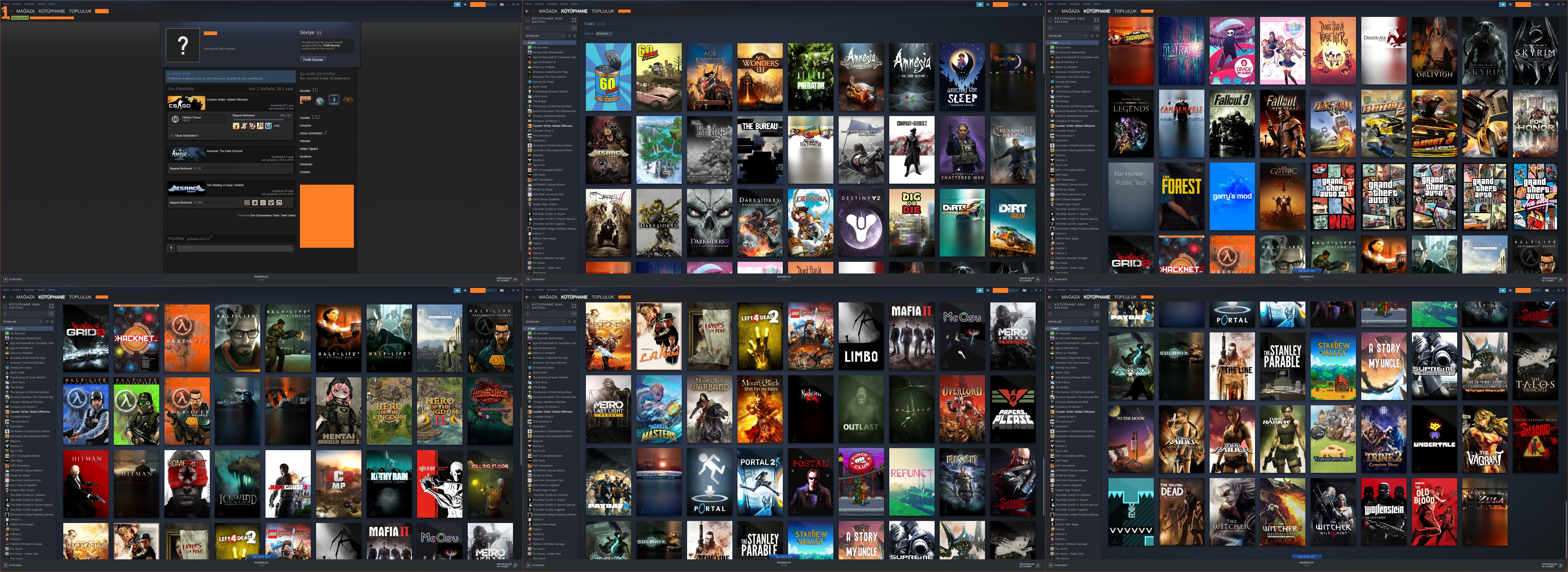
Task: Open the OYUNLAR dropdown in the TÜMÜ (243) window
Action: [545, 36]
